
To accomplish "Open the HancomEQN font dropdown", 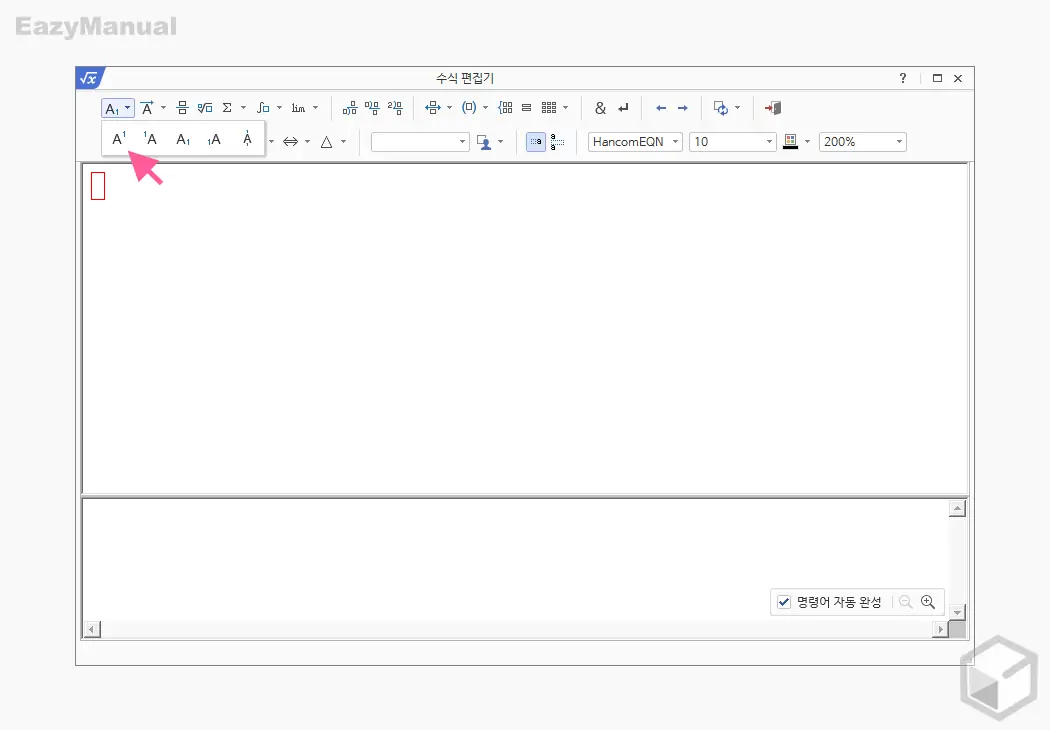I will point(635,142).
